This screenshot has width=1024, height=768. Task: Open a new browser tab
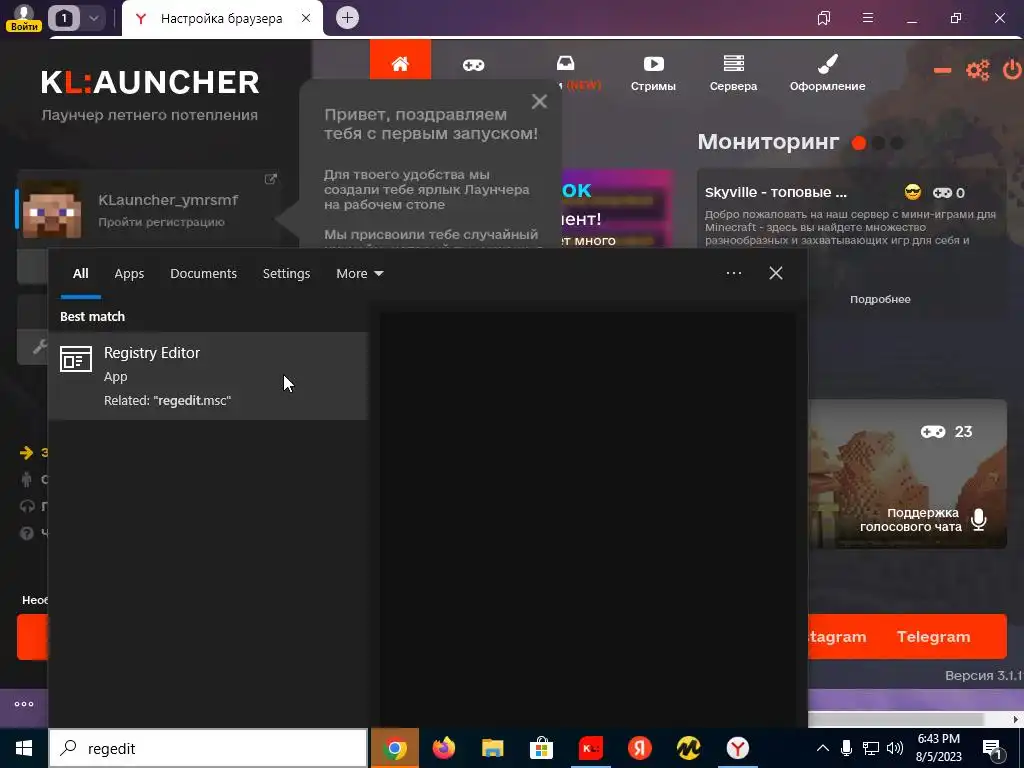click(x=347, y=18)
